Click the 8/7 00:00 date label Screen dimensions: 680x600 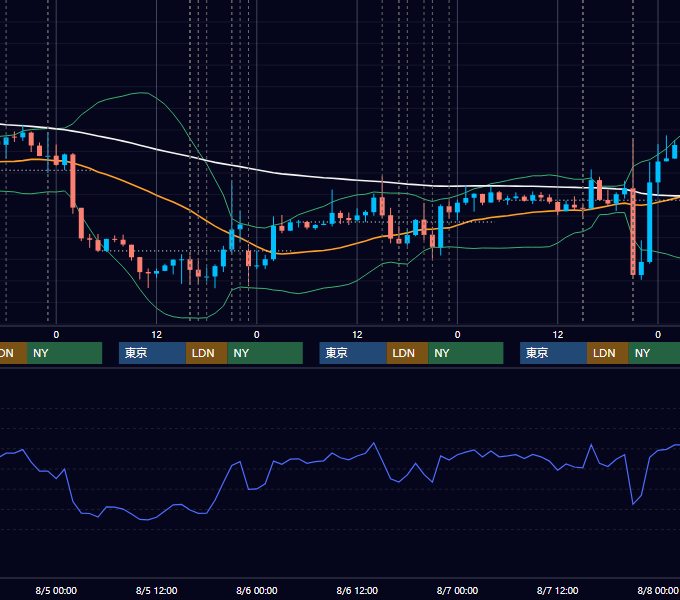point(457,590)
